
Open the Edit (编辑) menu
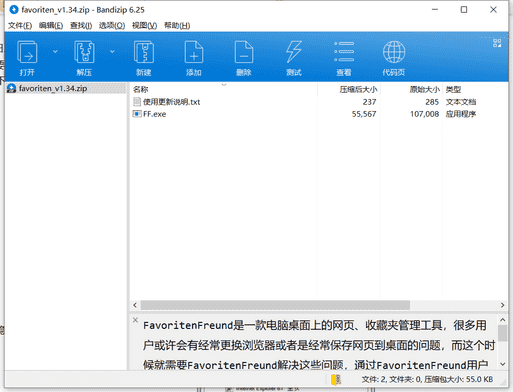(51, 26)
